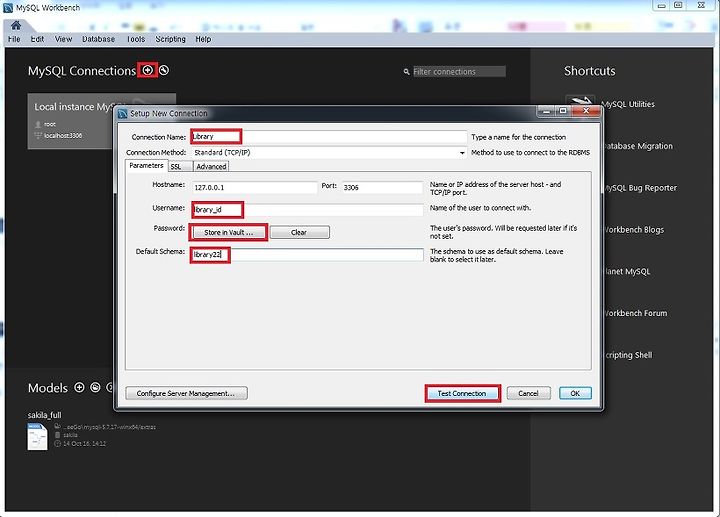Click the MySQL Utilities shortcut icon
The width and height of the screenshot is (720, 517).
580,102
